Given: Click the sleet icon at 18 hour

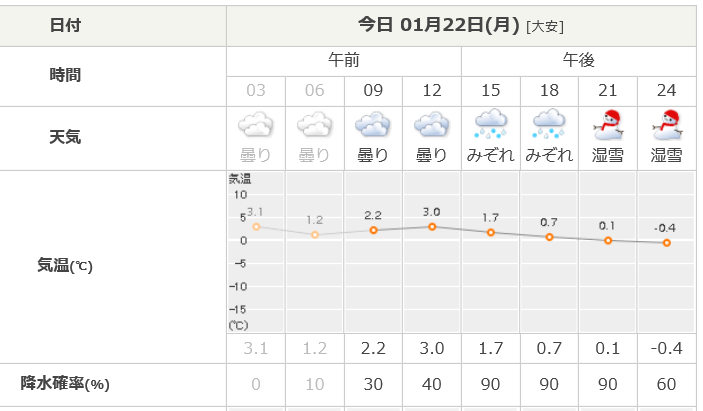Looking at the screenshot, I should pos(549,123).
